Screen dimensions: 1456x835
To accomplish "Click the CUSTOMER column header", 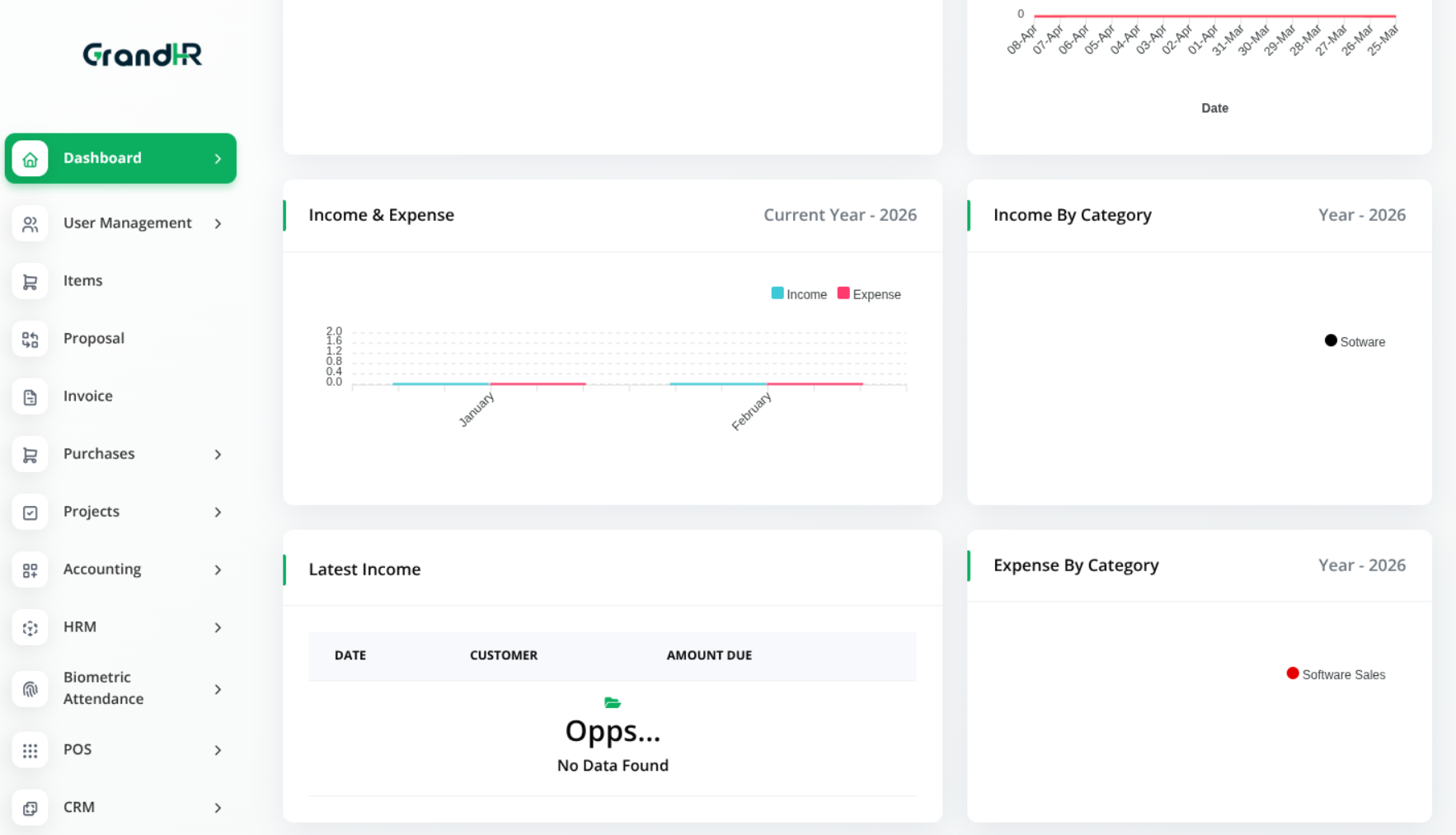I will [x=504, y=655].
